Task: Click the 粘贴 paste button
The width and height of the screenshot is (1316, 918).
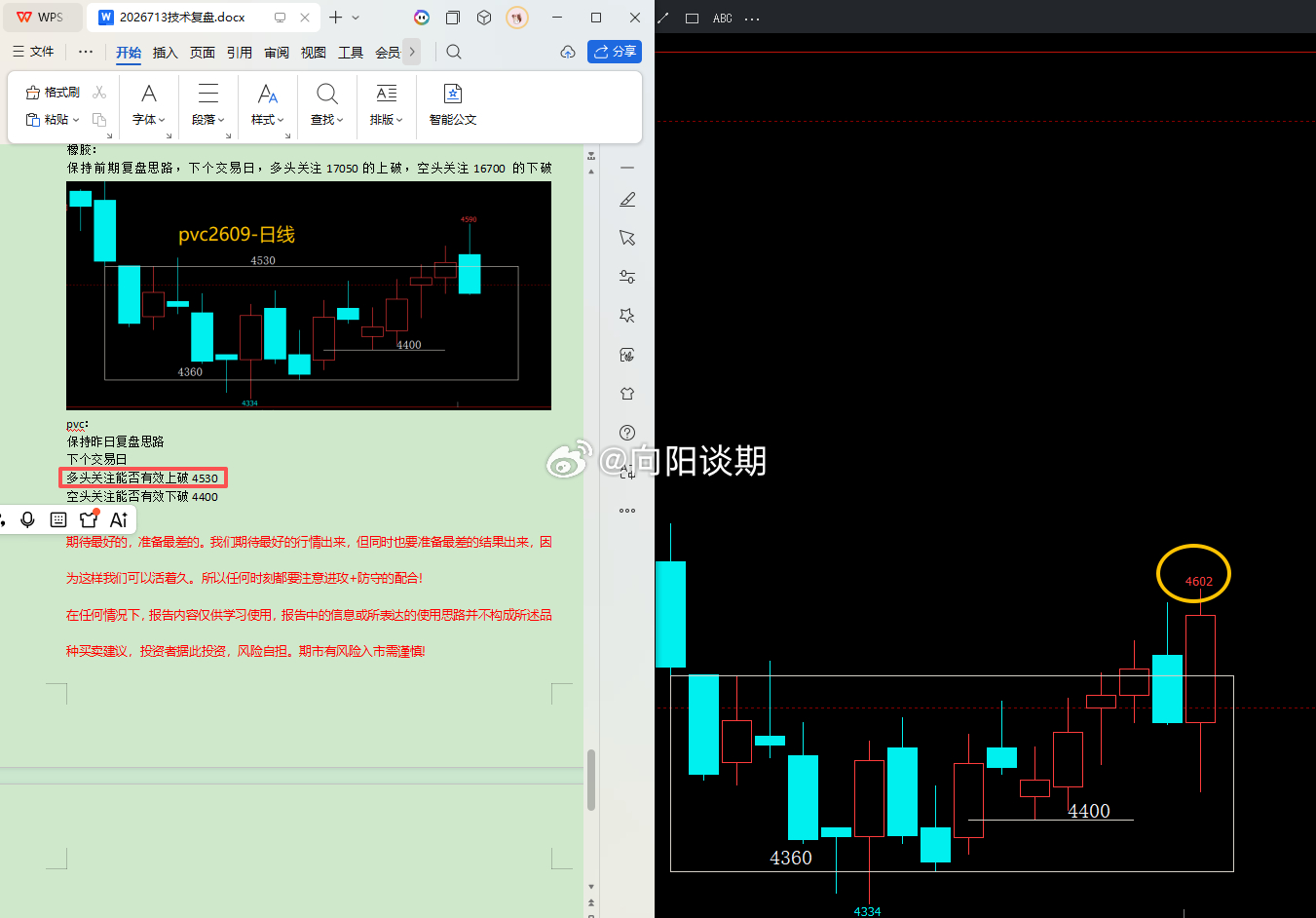Action: 47,120
